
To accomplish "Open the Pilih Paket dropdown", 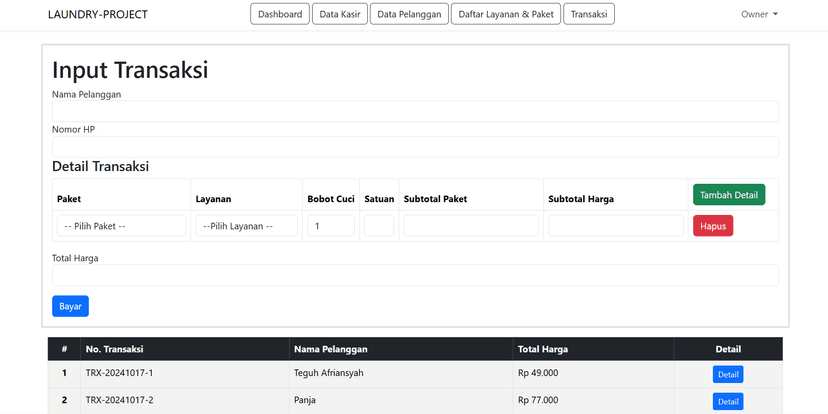I will tap(121, 226).
